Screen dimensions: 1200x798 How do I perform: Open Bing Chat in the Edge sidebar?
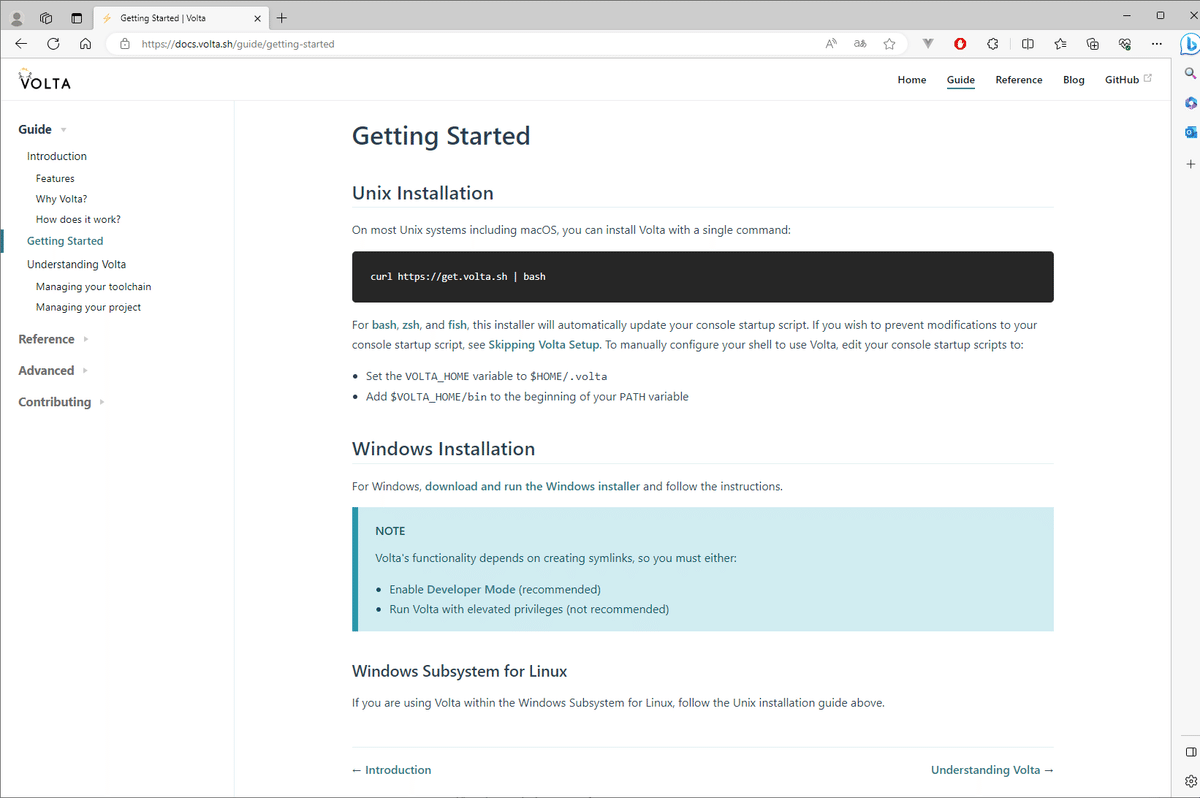[x=1189, y=44]
